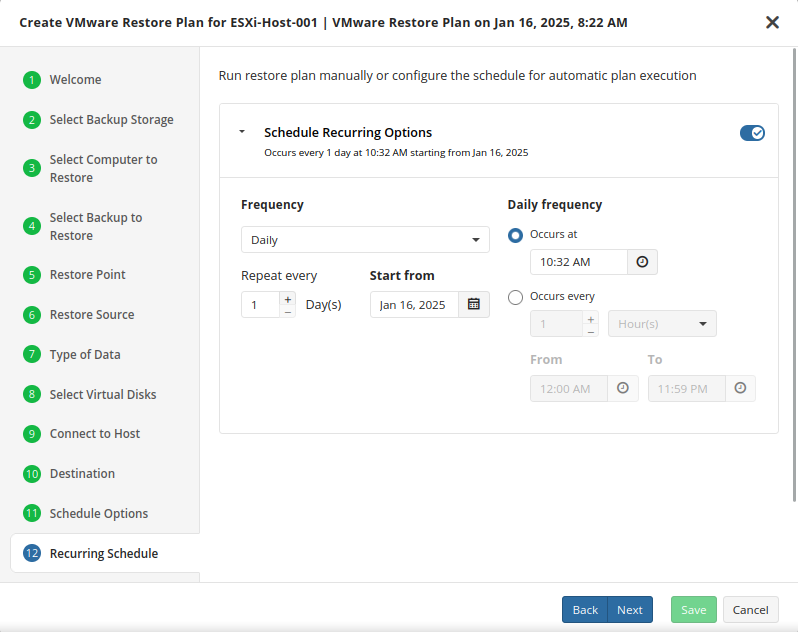Click step 8 Select Virtual Disks badge
This screenshot has width=798, height=632.
click(x=32, y=395)
